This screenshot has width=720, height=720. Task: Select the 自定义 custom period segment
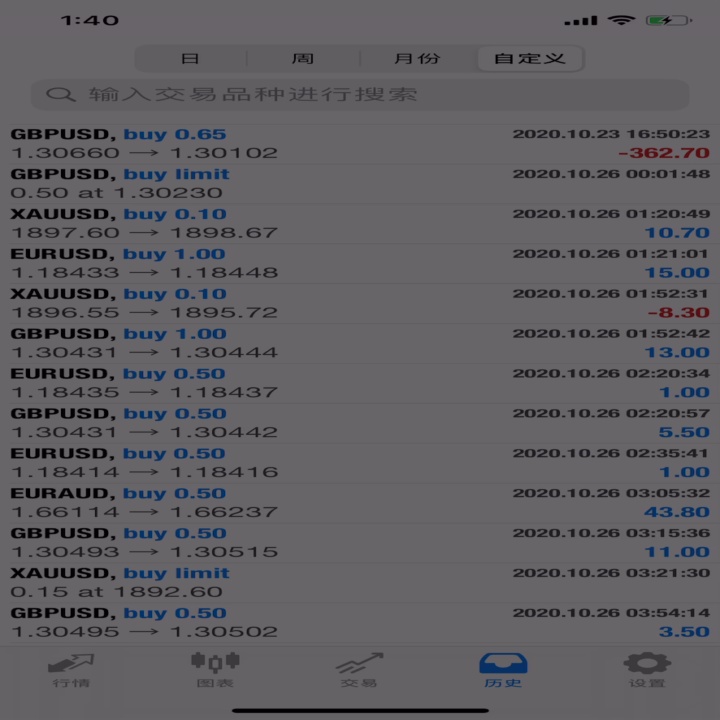530,58
